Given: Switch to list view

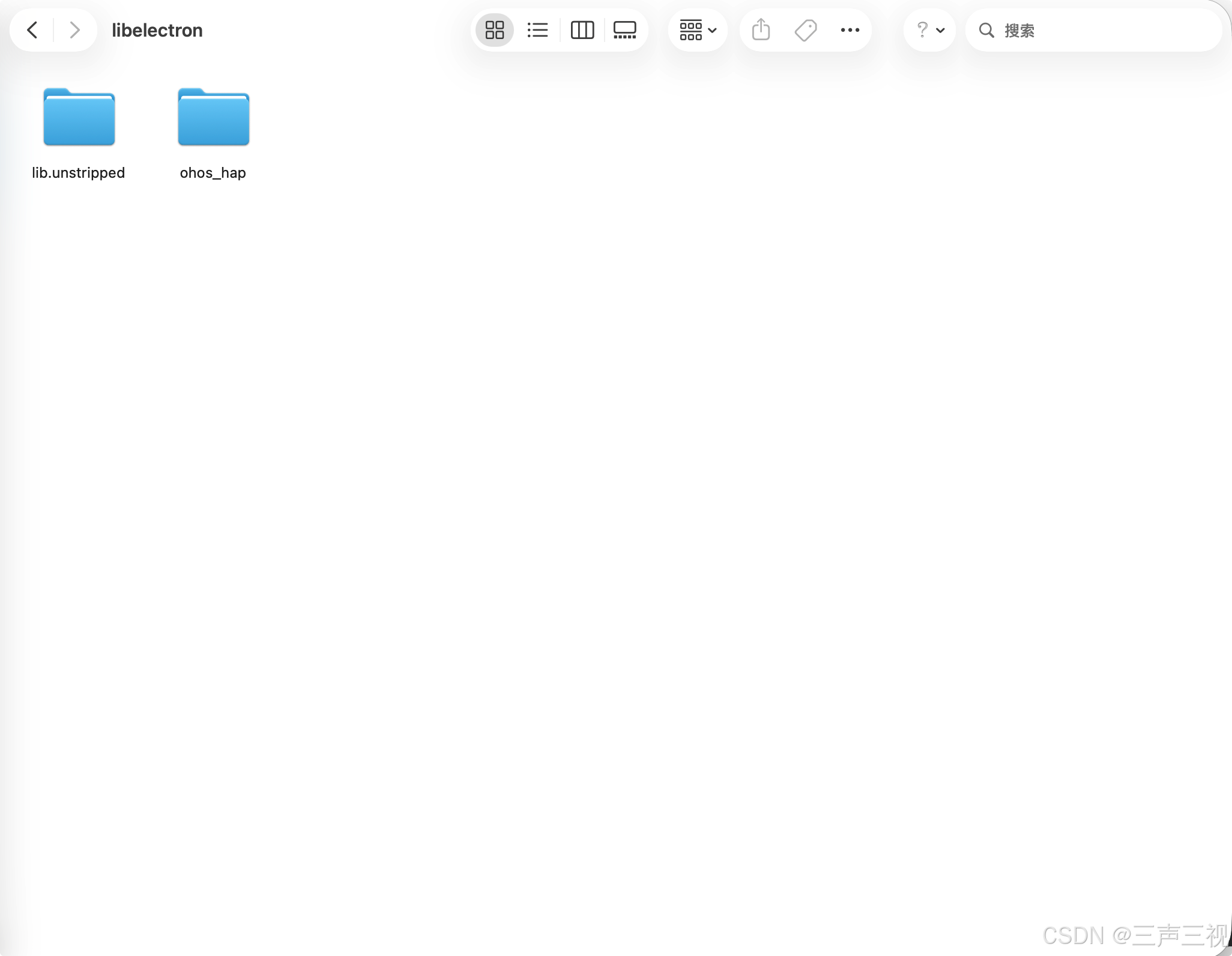Looking at the screenshot, I should (x=537, y=30).
